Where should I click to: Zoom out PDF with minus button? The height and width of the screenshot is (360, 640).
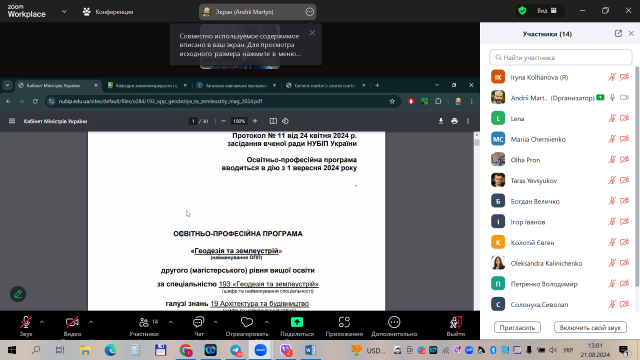[x=223, y=121]
